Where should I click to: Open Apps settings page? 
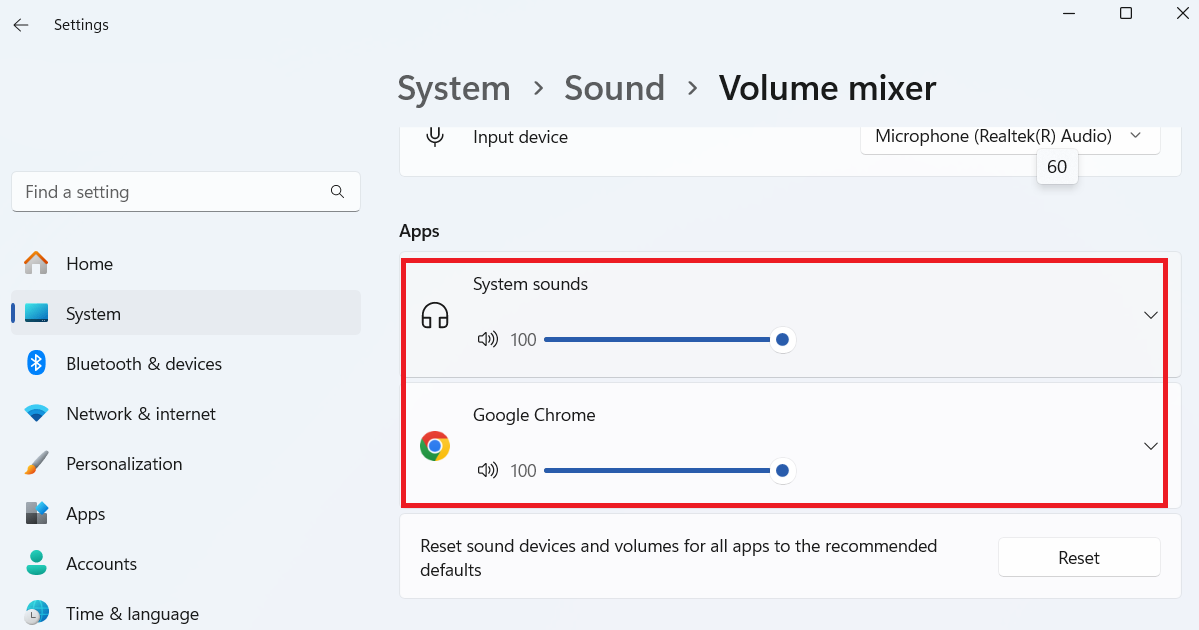coord(186,513)
